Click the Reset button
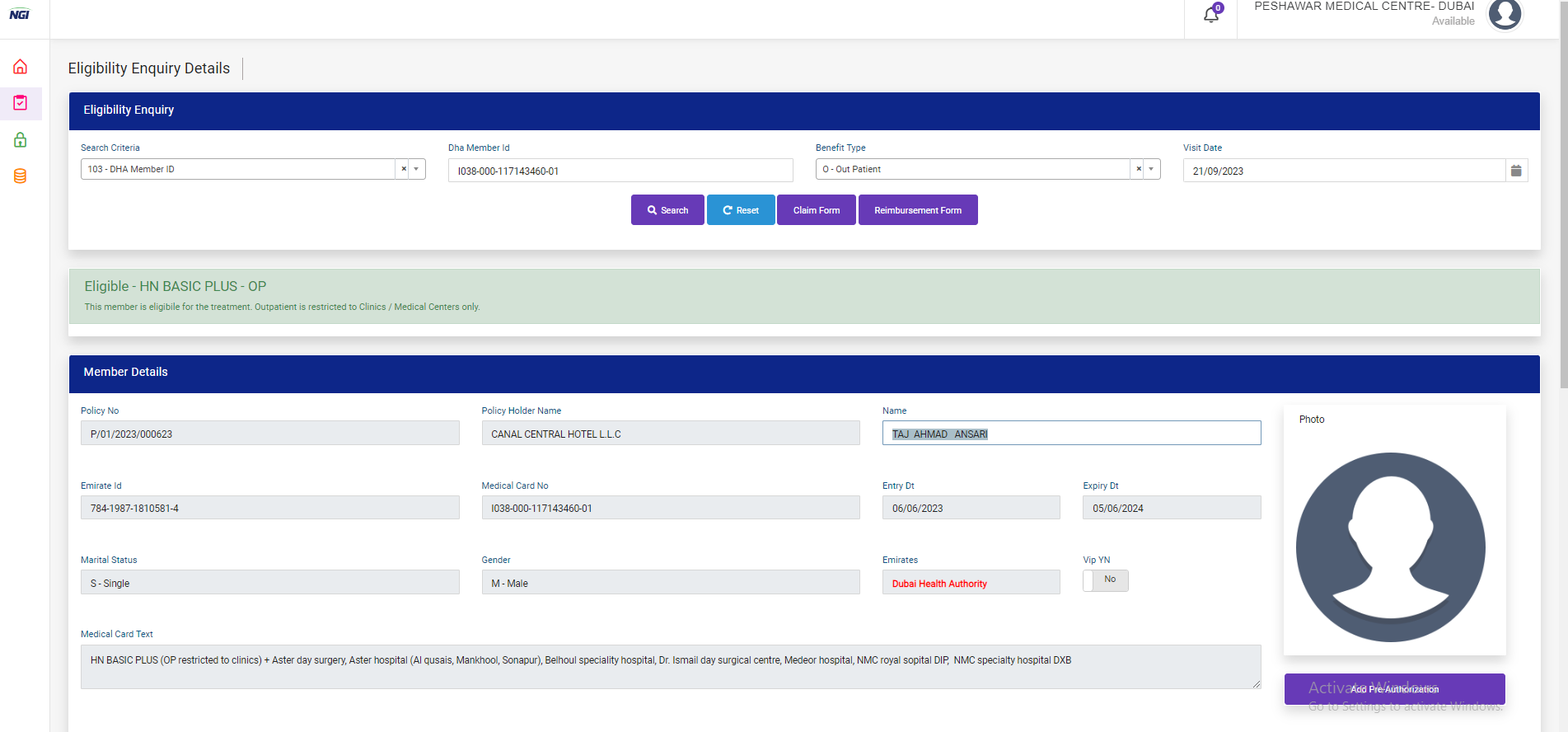This screenshot has height=732, width=1568. (x=740, y=210)
